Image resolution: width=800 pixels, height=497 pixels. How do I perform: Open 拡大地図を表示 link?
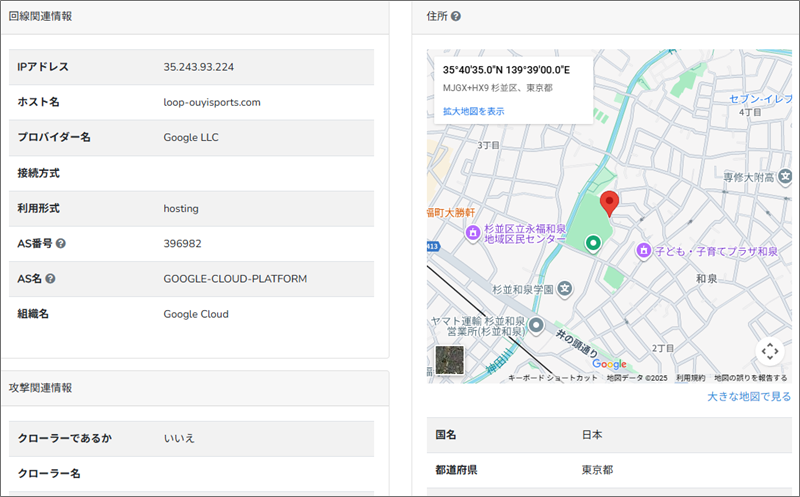[473, 111]
